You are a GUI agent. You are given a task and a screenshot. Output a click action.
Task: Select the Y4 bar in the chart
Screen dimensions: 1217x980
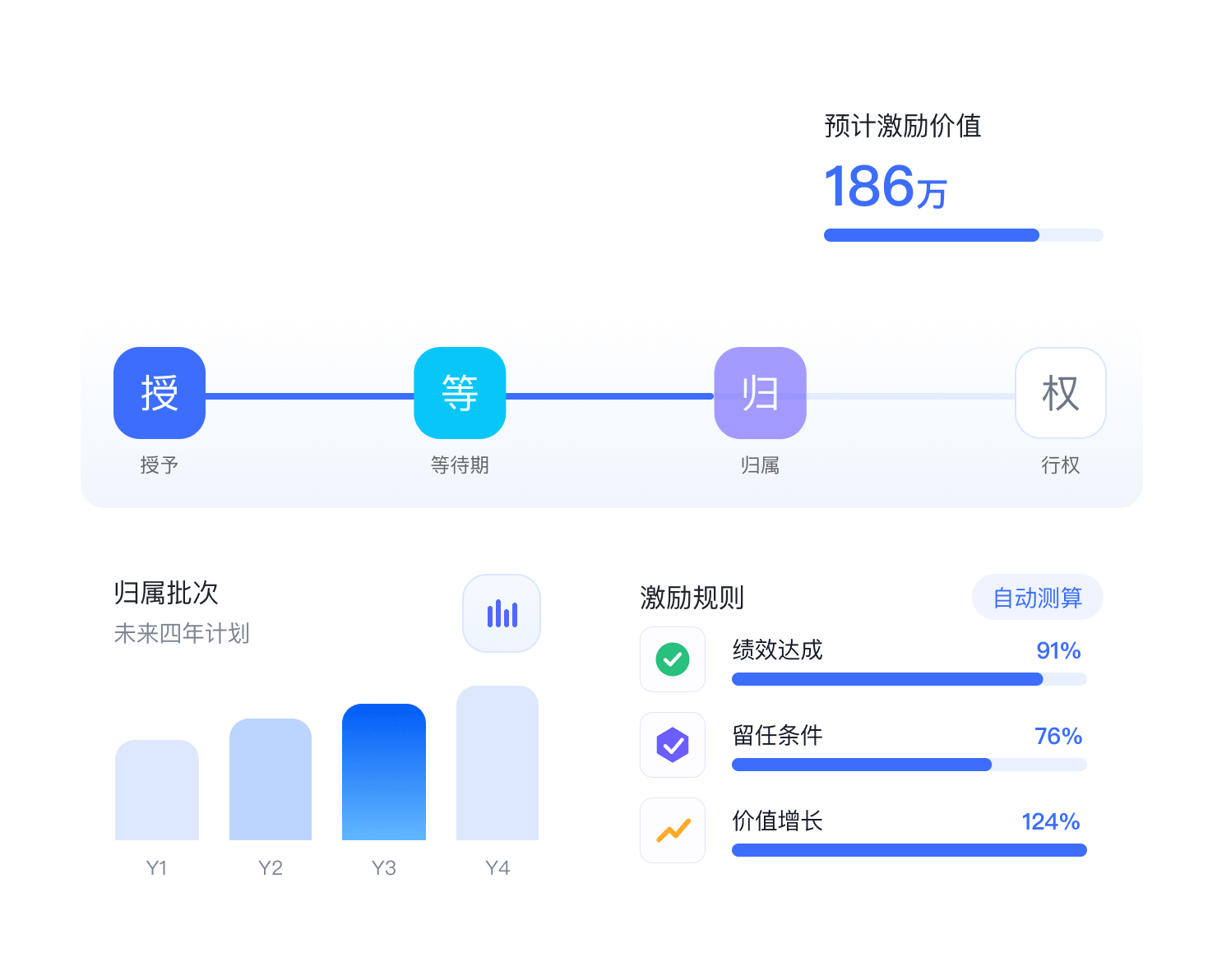497,763
